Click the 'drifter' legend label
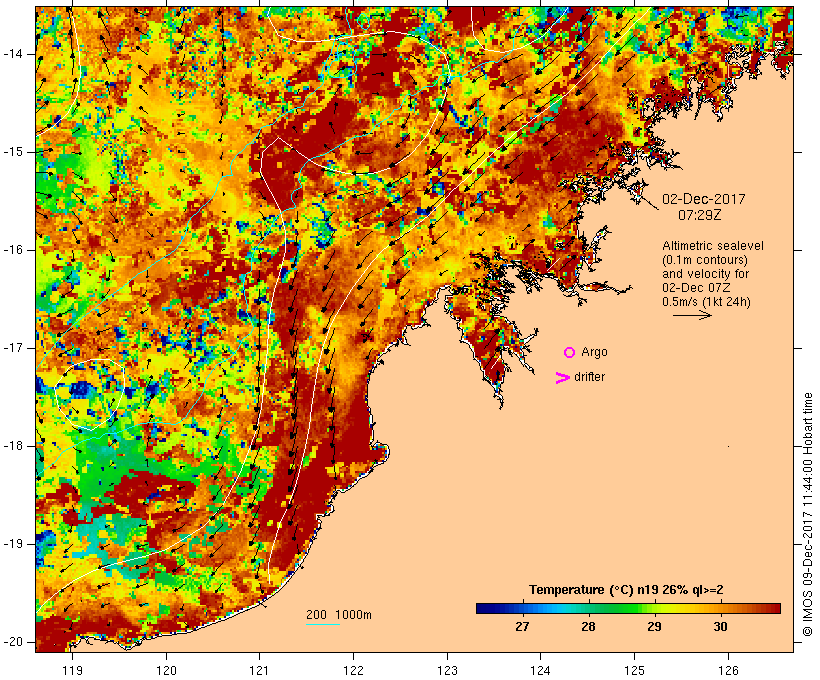The height and width of the screenshot is (680, 820). [589, 377]
